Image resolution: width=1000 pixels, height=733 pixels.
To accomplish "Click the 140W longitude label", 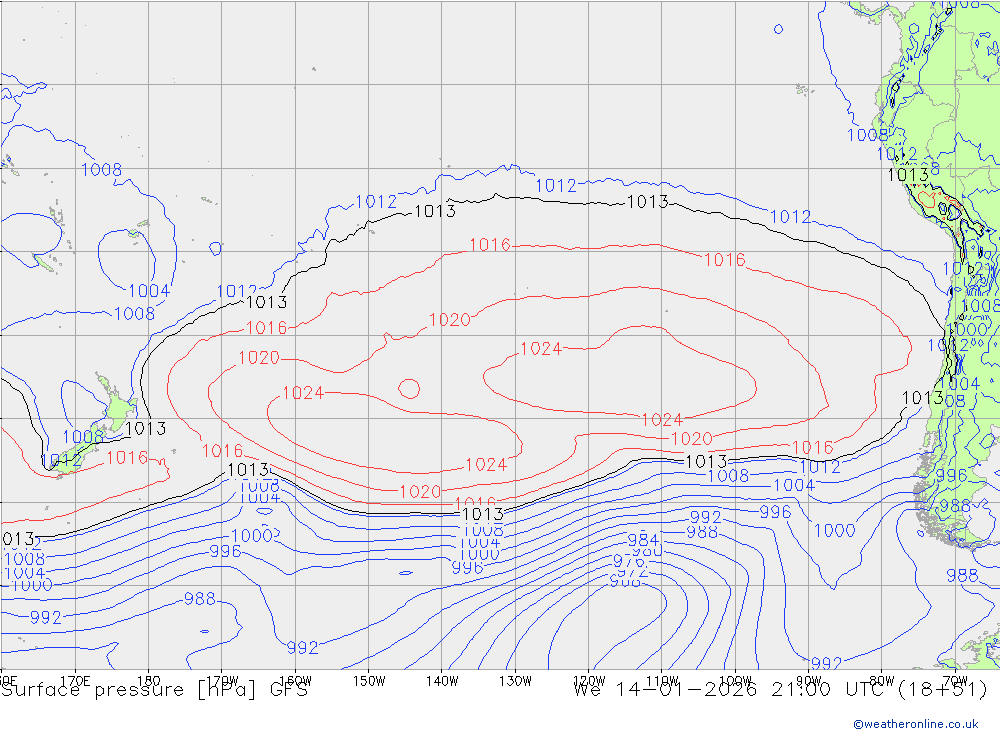I will (x=442, y=681).
